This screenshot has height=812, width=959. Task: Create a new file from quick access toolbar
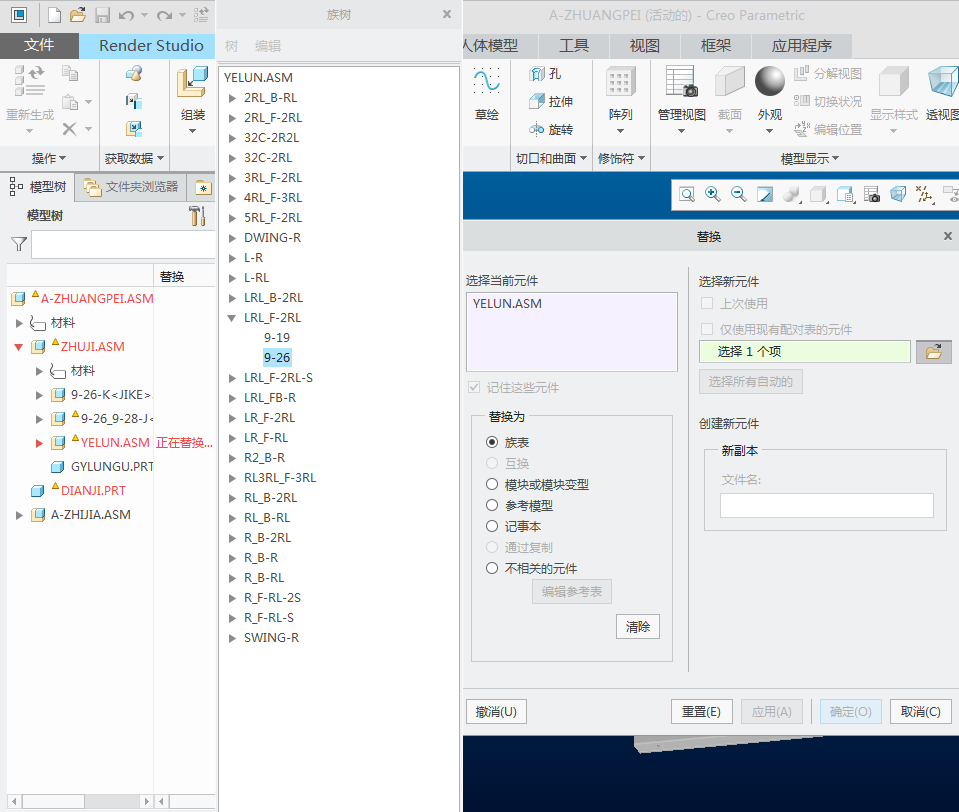[x=54, y=15]
